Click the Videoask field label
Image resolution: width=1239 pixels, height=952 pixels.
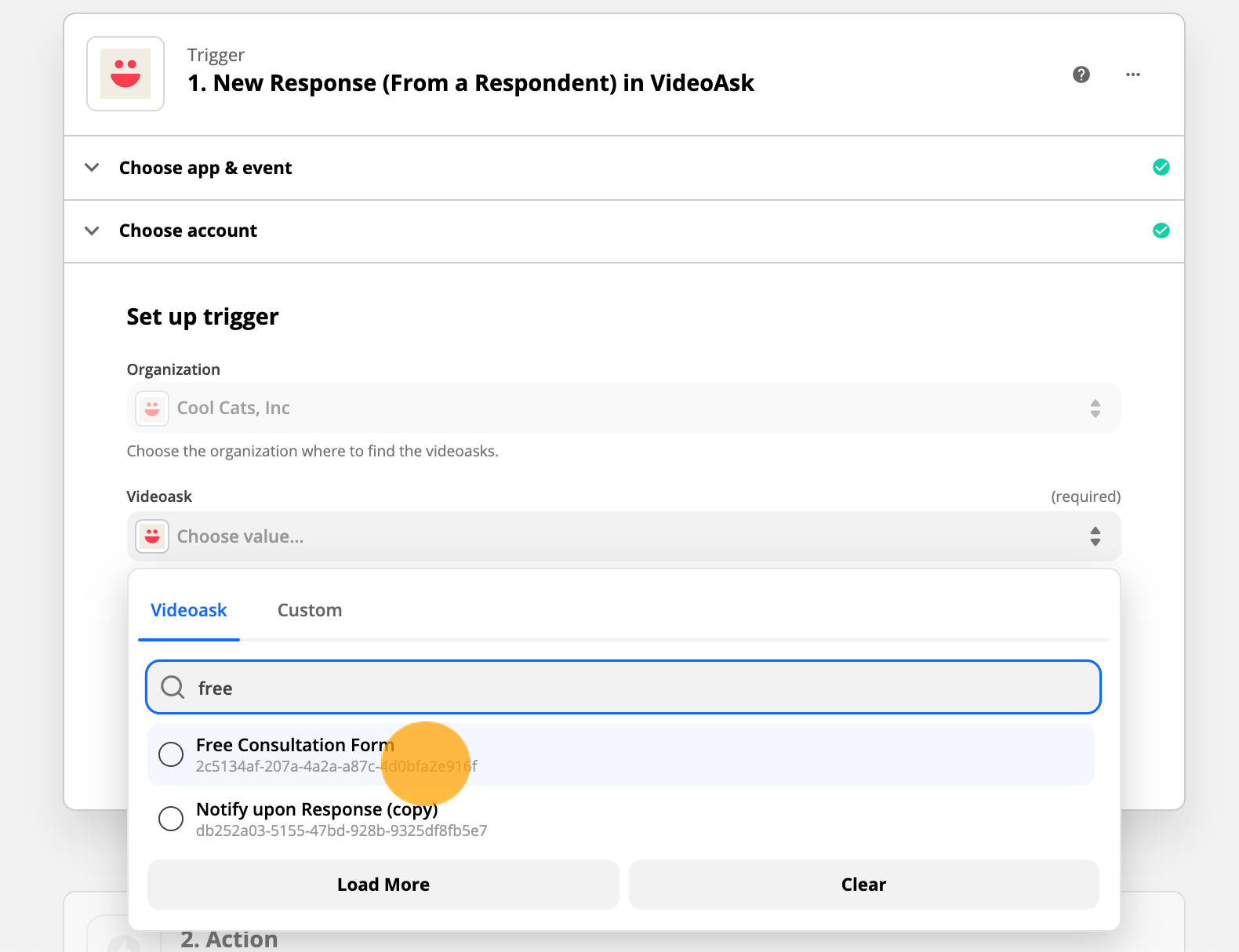pyautogui.click(x=159, y=496)
